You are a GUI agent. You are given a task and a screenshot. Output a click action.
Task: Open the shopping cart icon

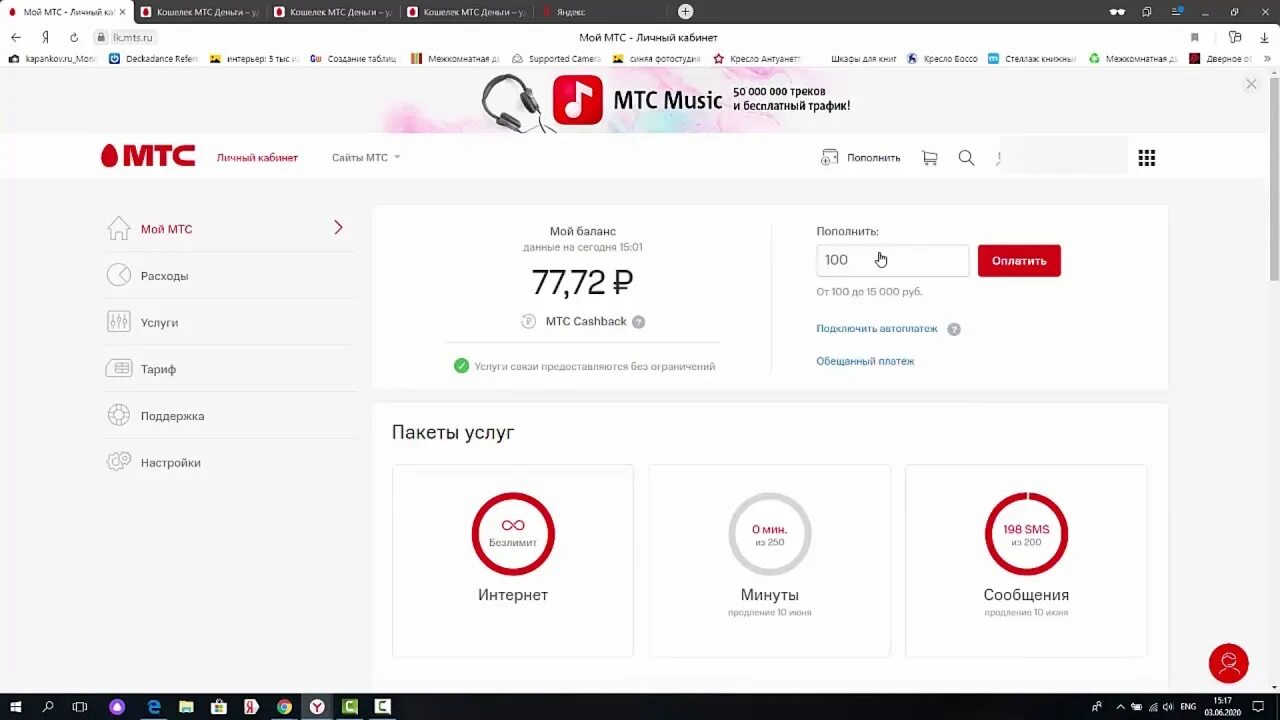coord(930,158)
